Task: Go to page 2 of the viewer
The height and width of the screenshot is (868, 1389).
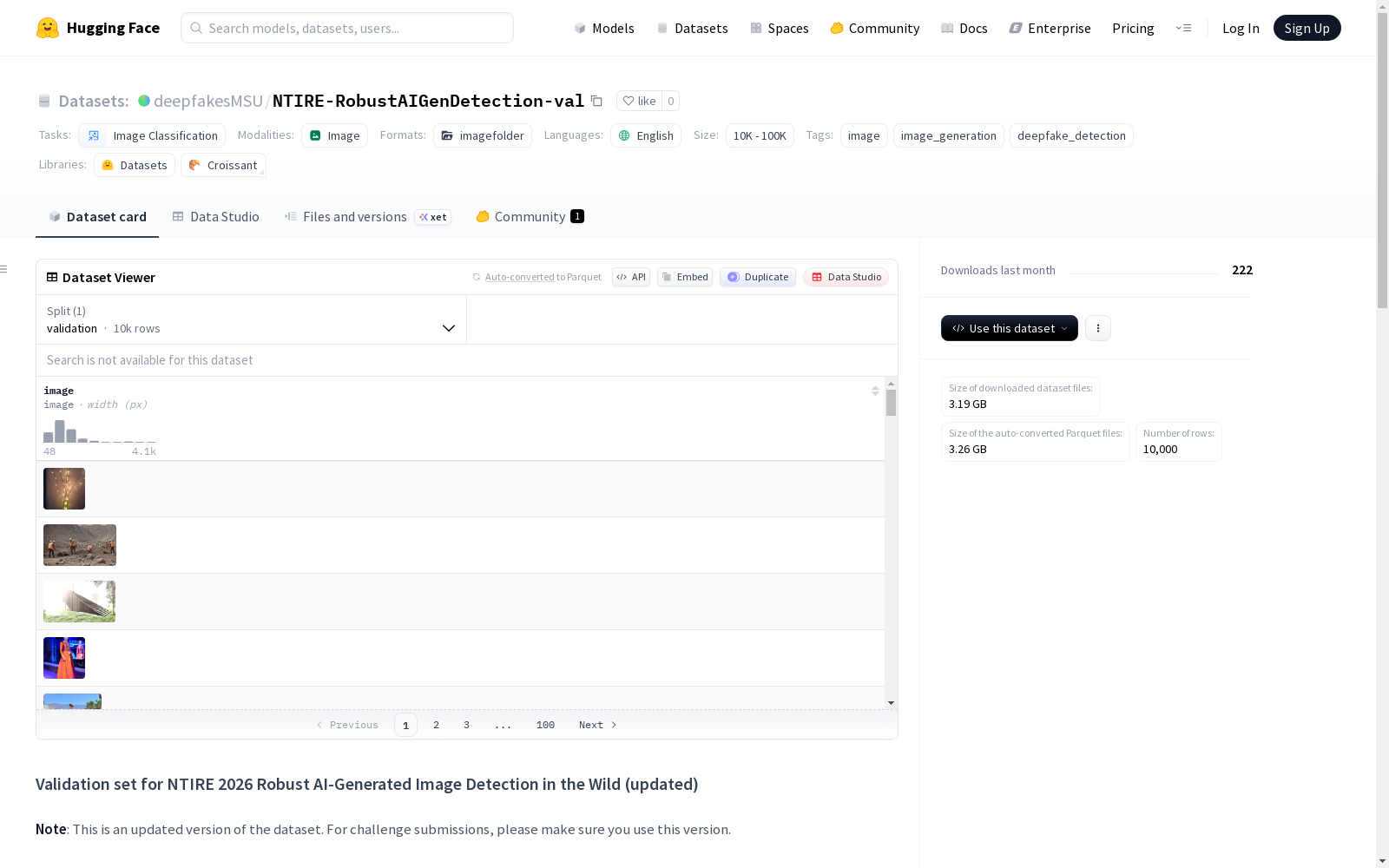Action: tap(436, 725)
